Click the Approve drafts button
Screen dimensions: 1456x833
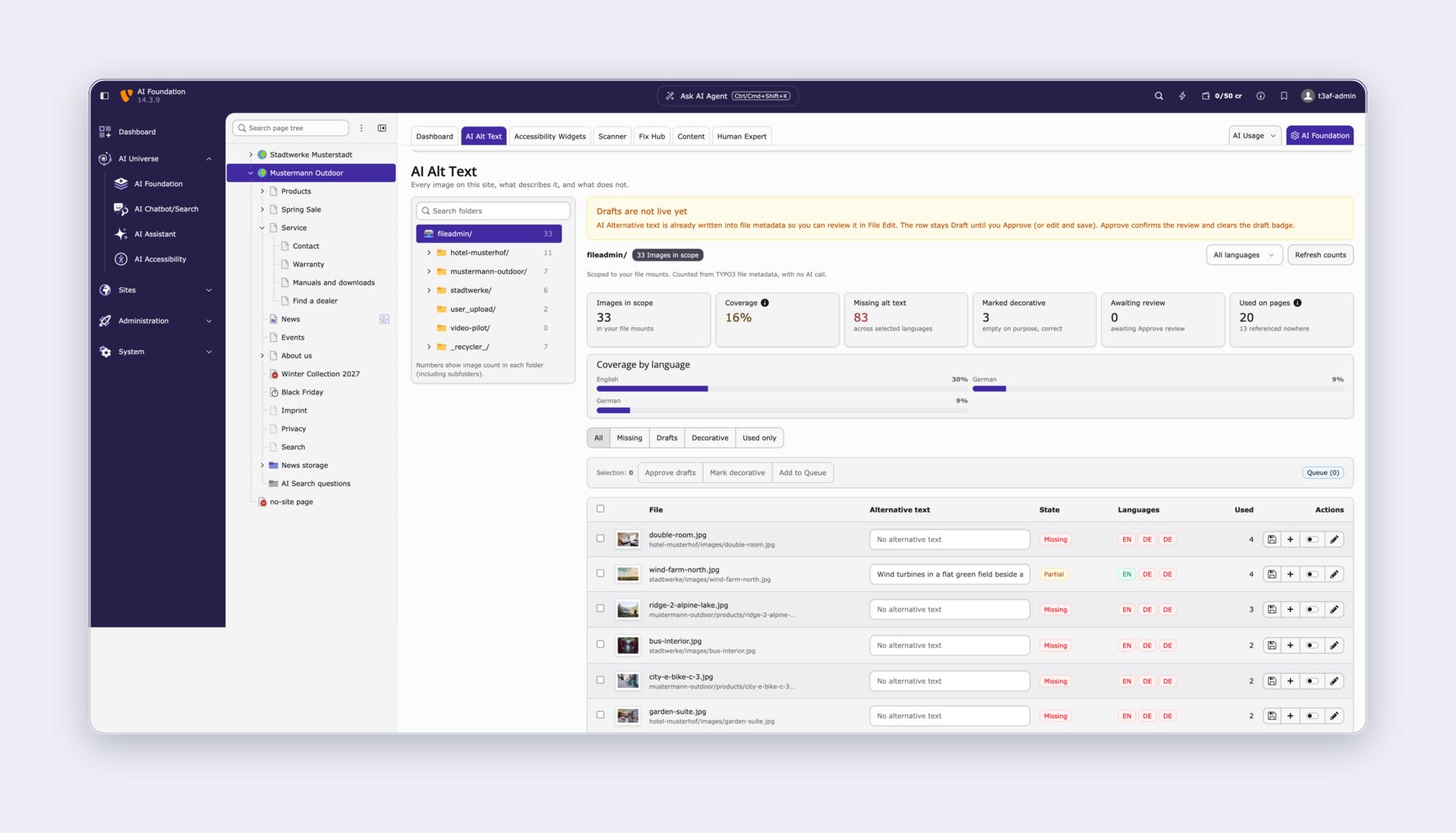point(670,473)
